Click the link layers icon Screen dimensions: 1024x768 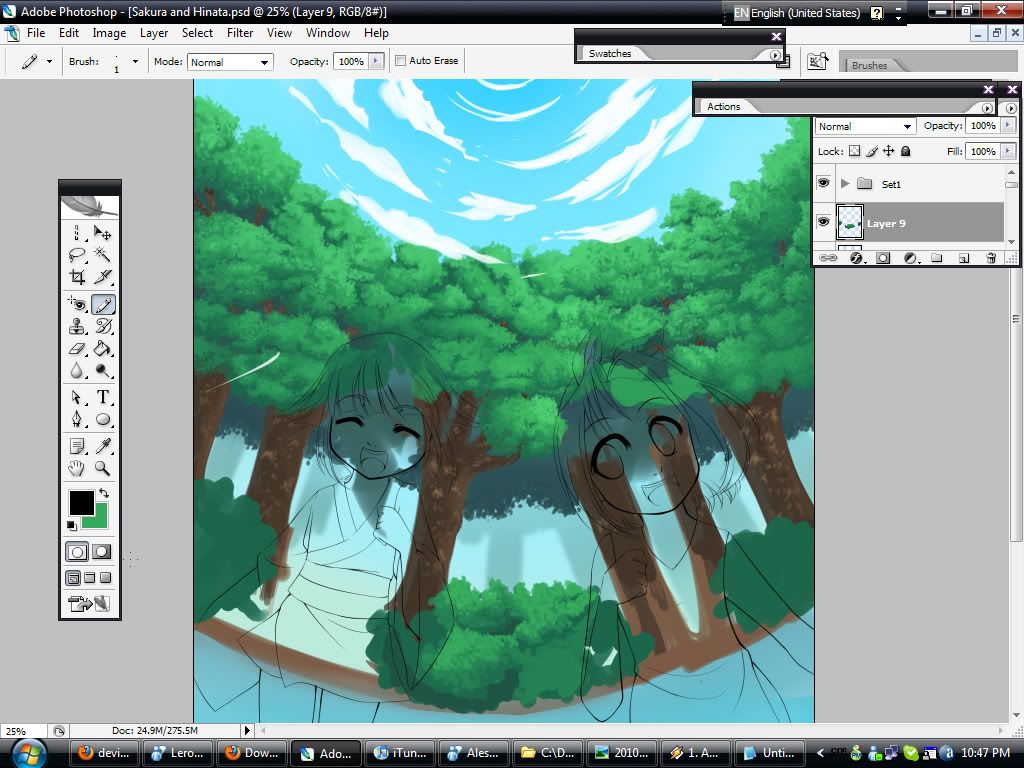[828, 258]
